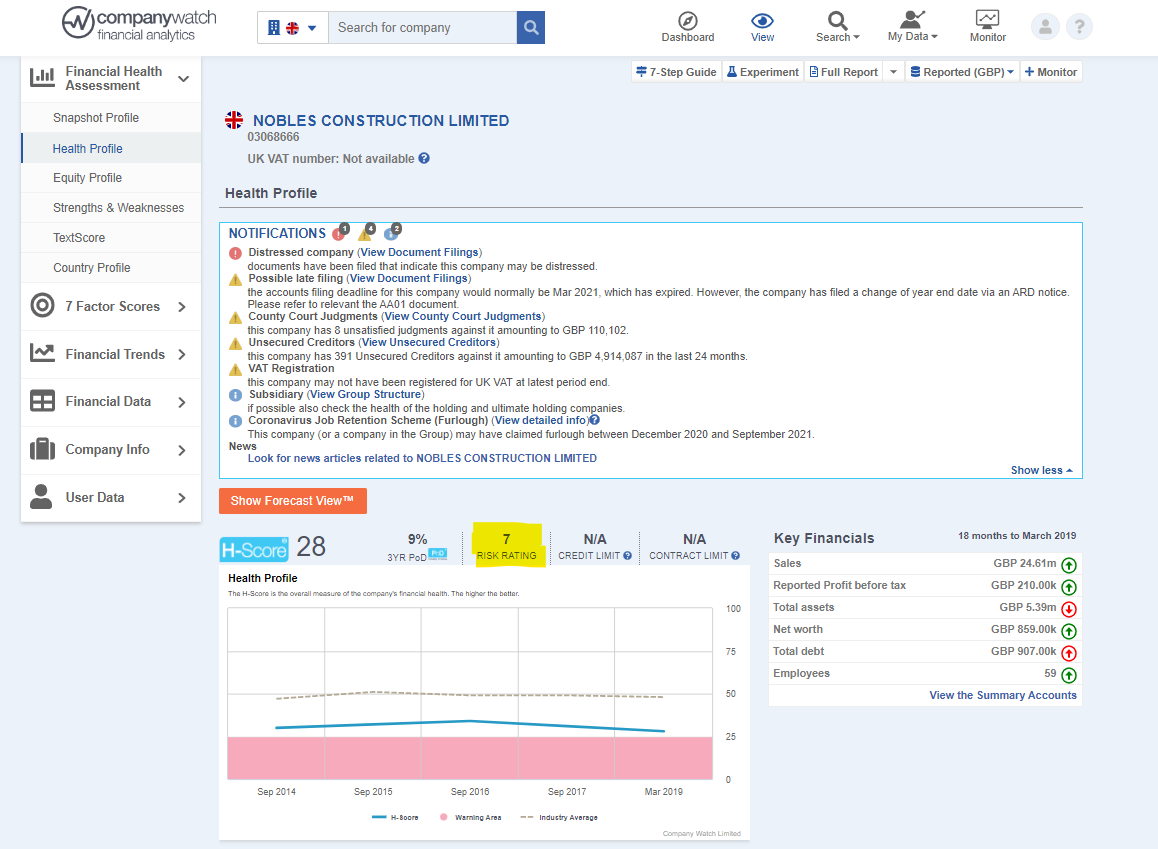Open furlough View detailed info link

pos(541,420)
